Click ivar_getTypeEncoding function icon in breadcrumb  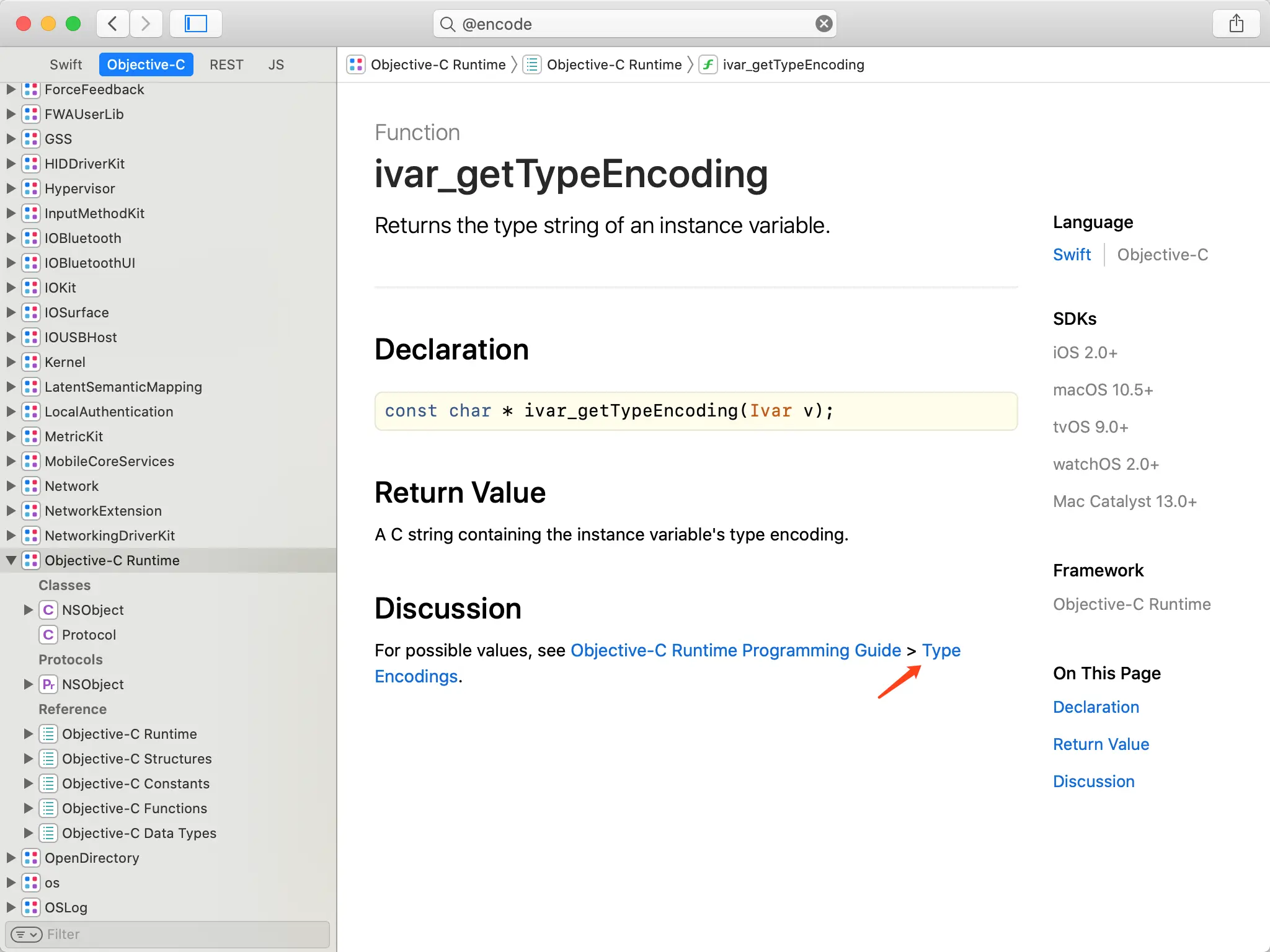click(708, 64)
